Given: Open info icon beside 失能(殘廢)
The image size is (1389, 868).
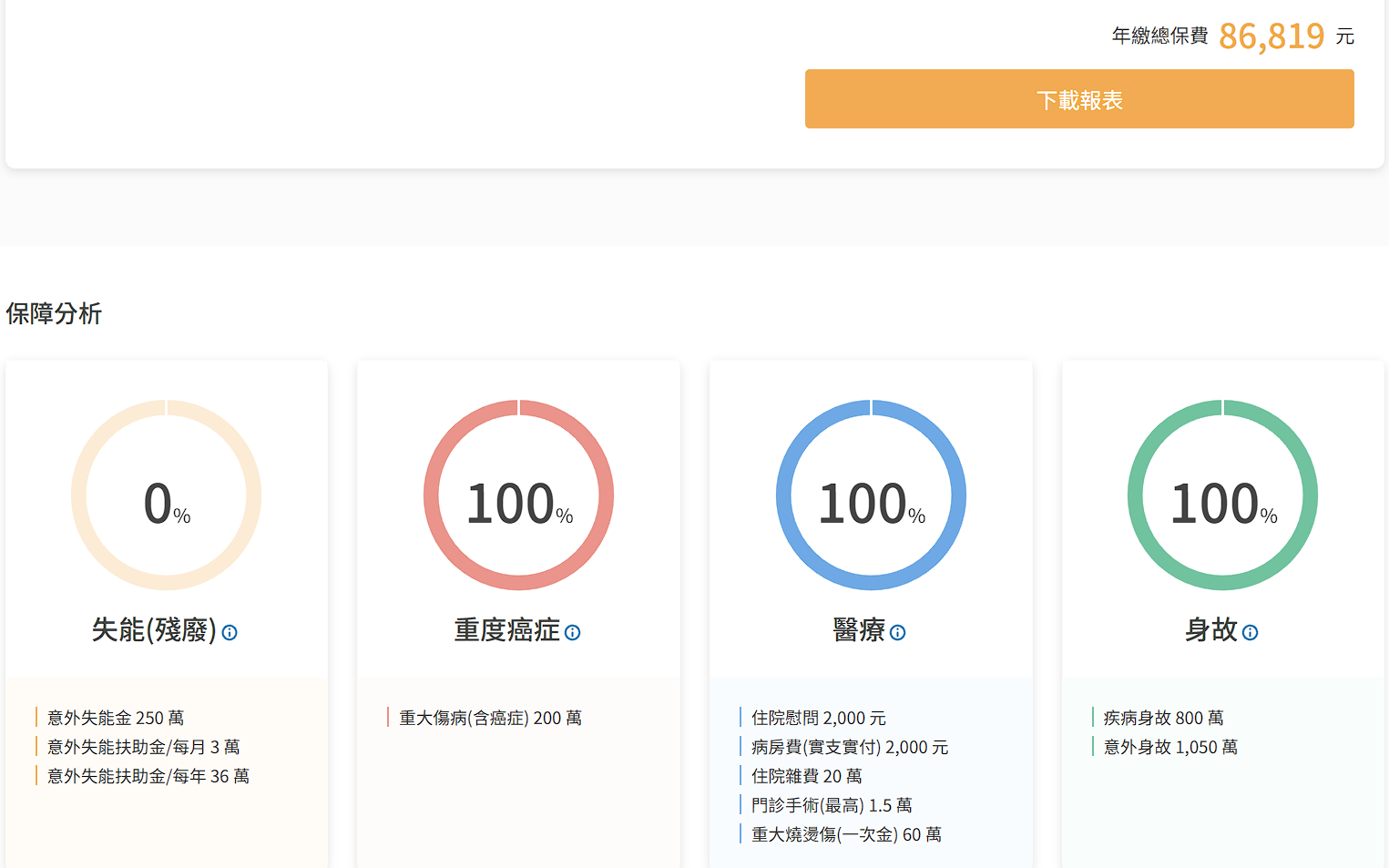Looking at the screenshot, I should coord(230,632).
